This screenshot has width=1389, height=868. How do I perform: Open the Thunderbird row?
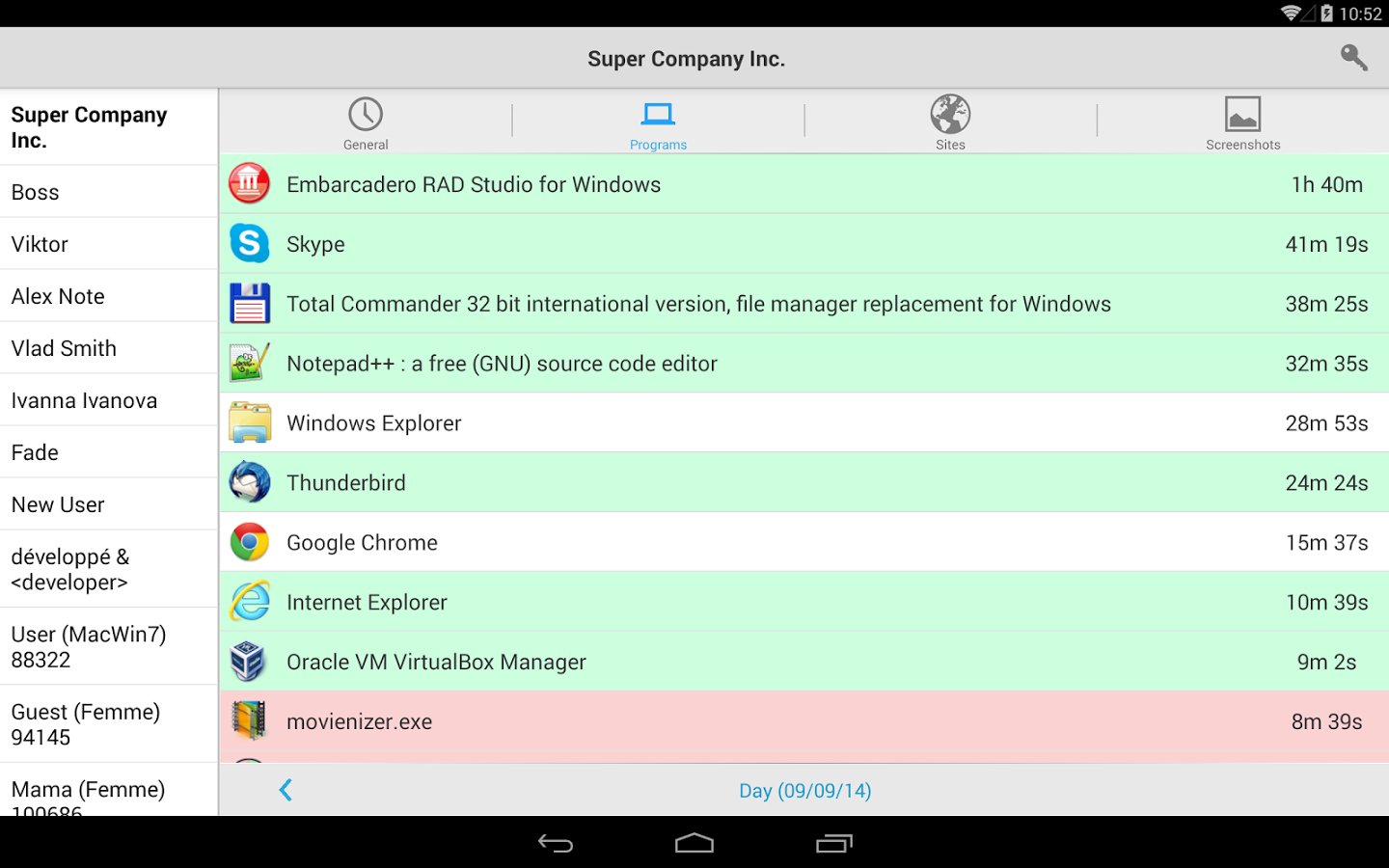click(x=804, y=483)
